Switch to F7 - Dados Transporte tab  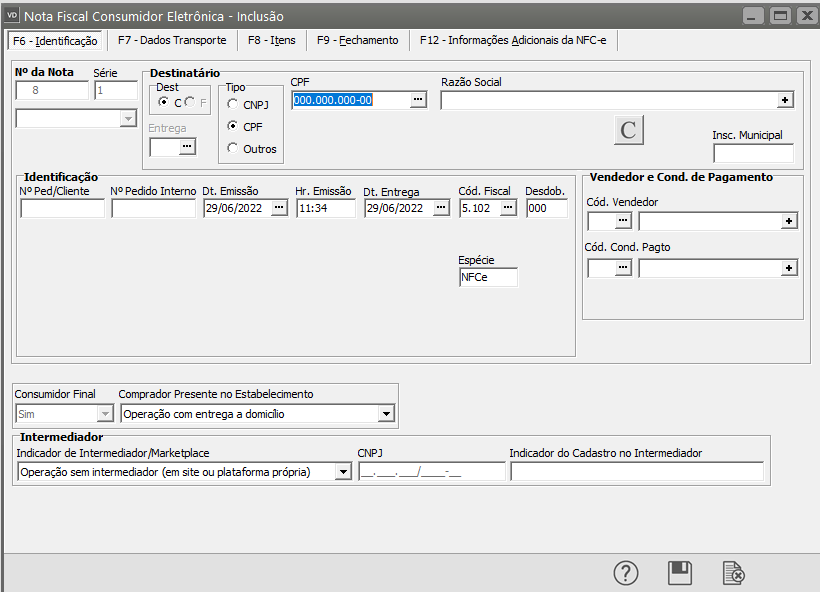tap(171, 41)
